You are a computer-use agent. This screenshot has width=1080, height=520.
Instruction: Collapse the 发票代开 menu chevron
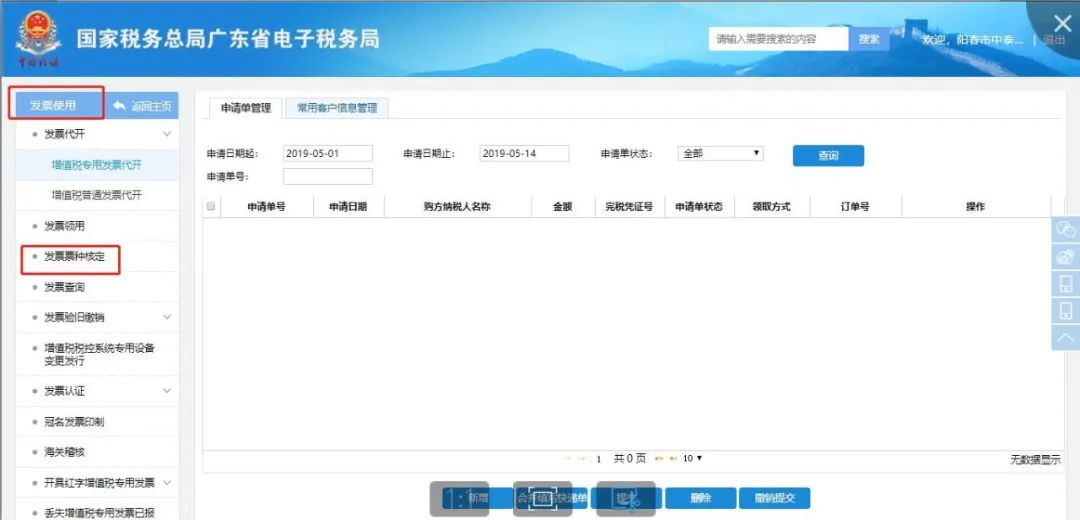[167, 134]
